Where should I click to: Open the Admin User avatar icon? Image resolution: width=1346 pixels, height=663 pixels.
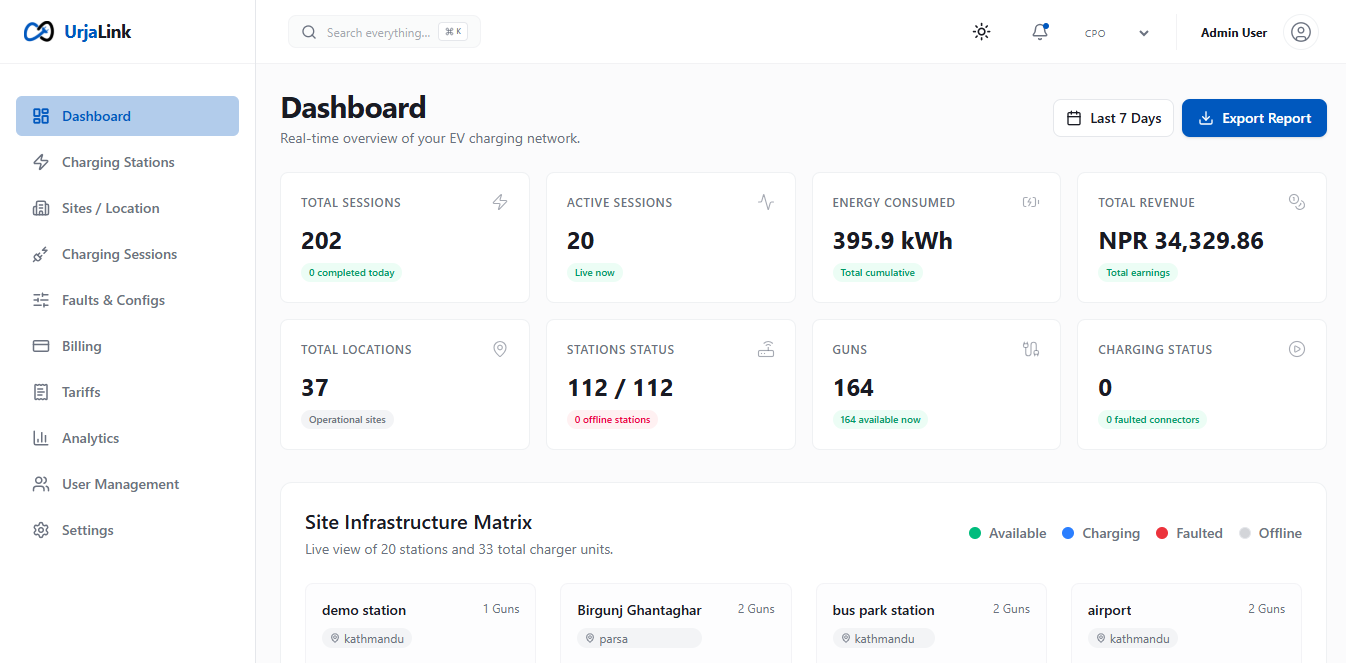[x=1300, y=32]
